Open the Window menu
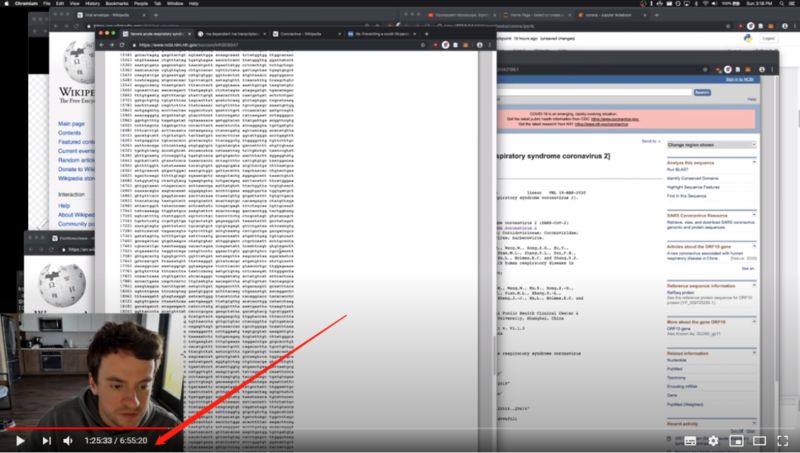This screenshot has width=800, height=453. [x=175, y=4]
